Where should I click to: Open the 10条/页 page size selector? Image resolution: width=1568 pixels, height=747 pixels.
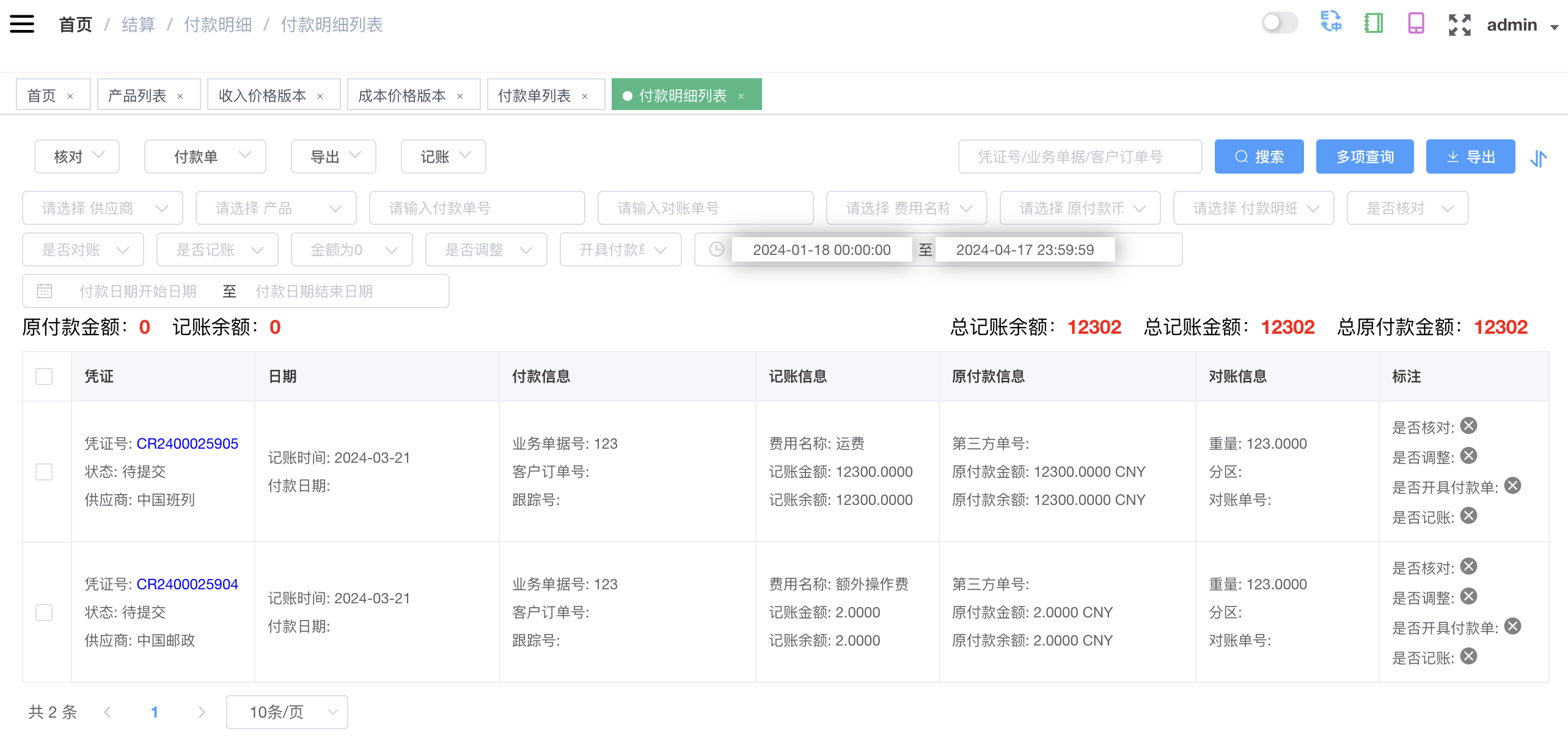click(x=287, y=712)
